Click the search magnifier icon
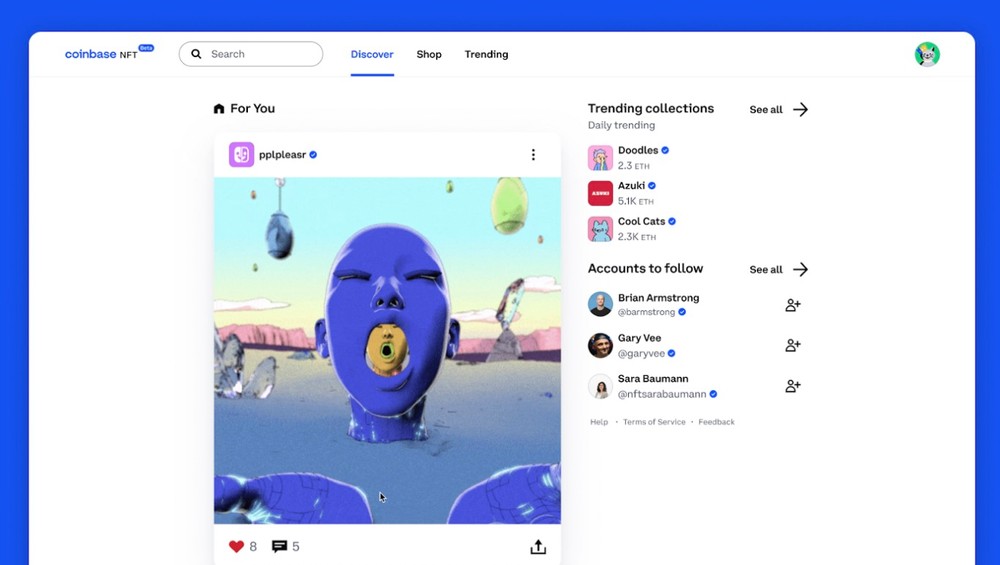The image size is (1000, 565). click(x=196, y=54)
